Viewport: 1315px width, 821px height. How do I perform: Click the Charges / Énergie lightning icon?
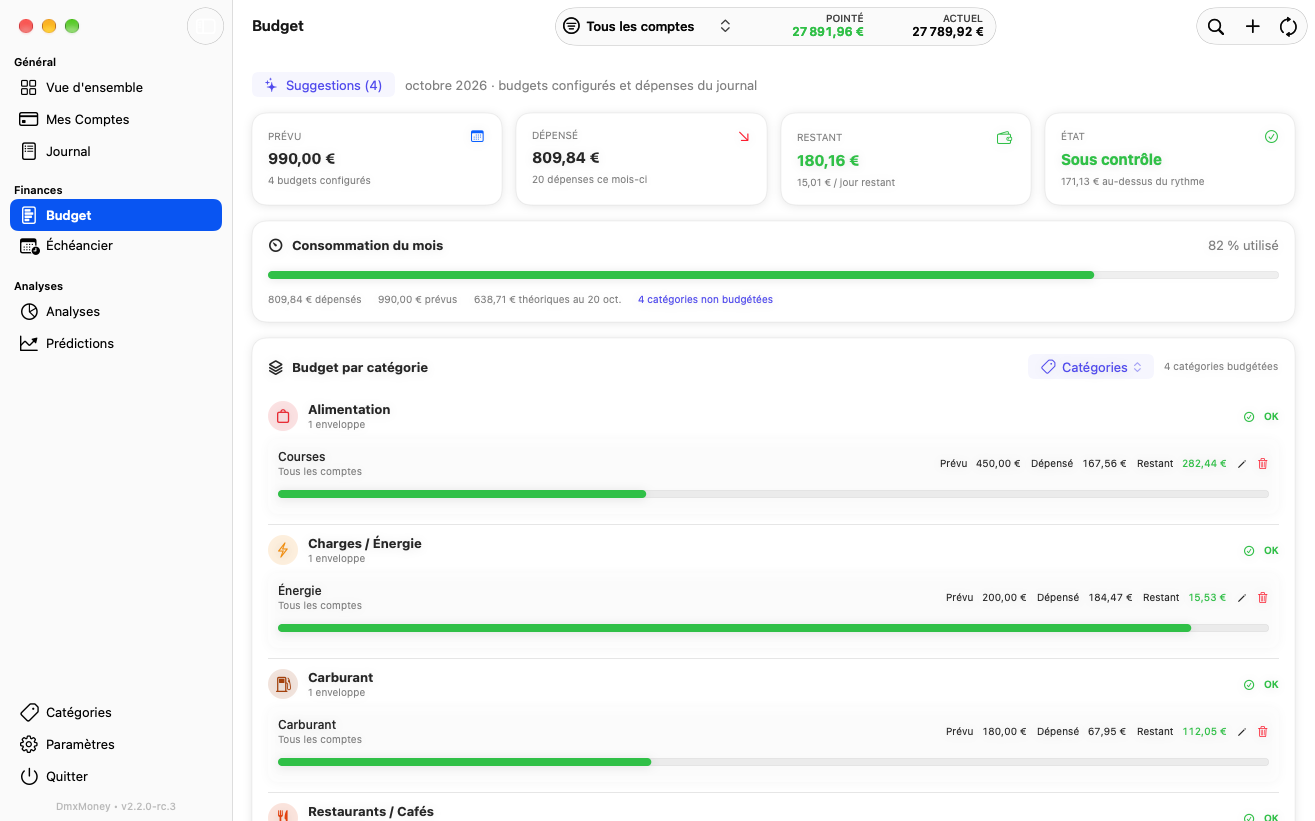pyautogui.click(x=283, y=550)
